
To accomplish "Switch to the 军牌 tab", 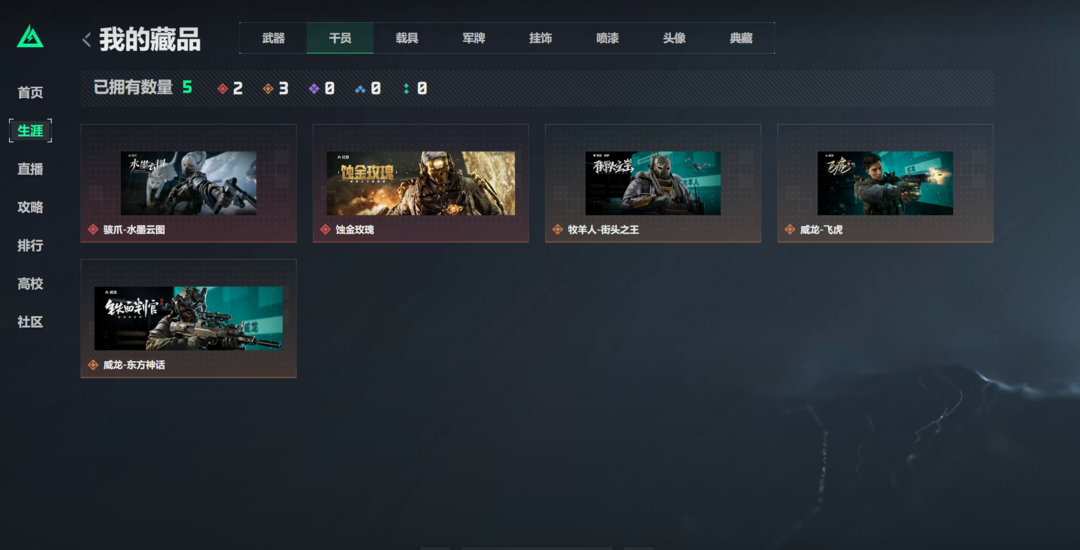I will click(x=474, y=38).
